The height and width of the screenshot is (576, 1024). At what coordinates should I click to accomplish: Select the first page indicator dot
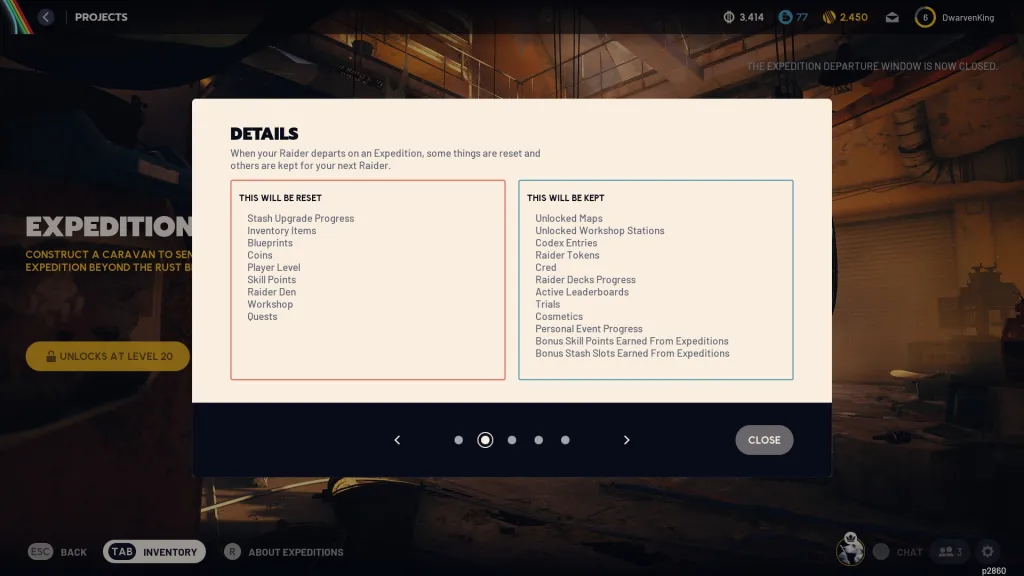pos(458,440)
